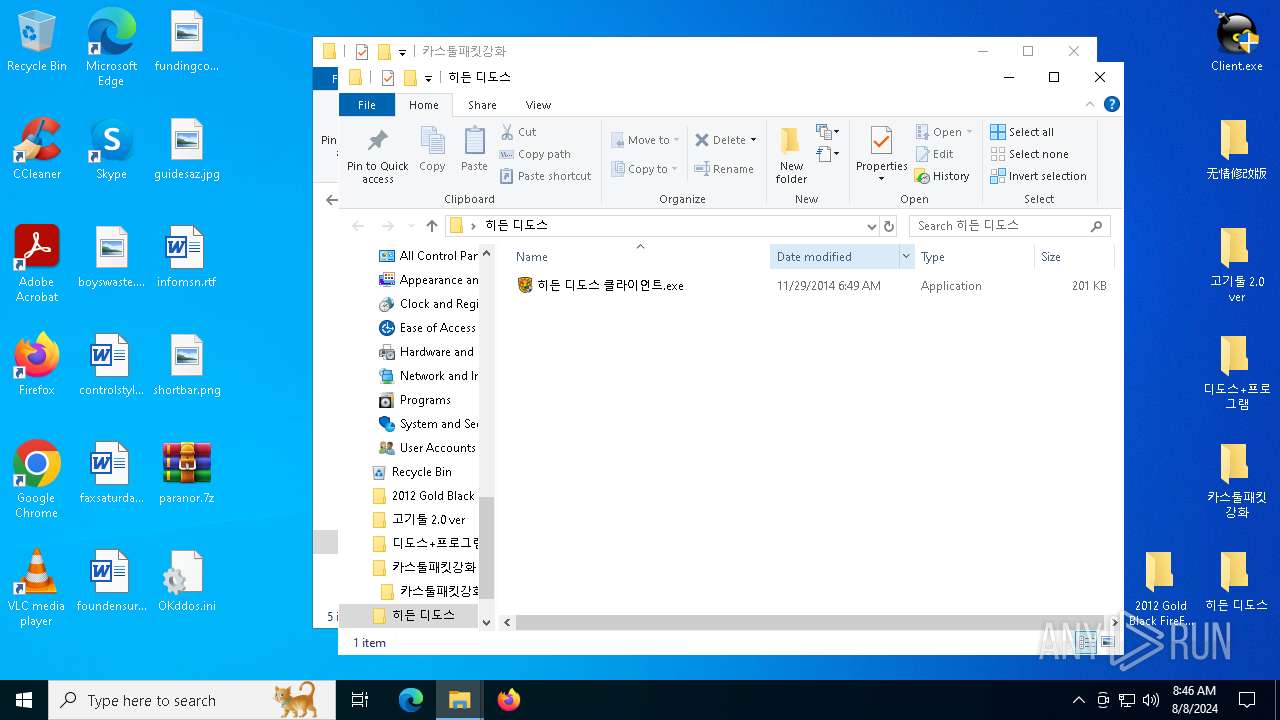The image size is (1280, 720).
Task: Switch to the View tab
Action: 538,105
